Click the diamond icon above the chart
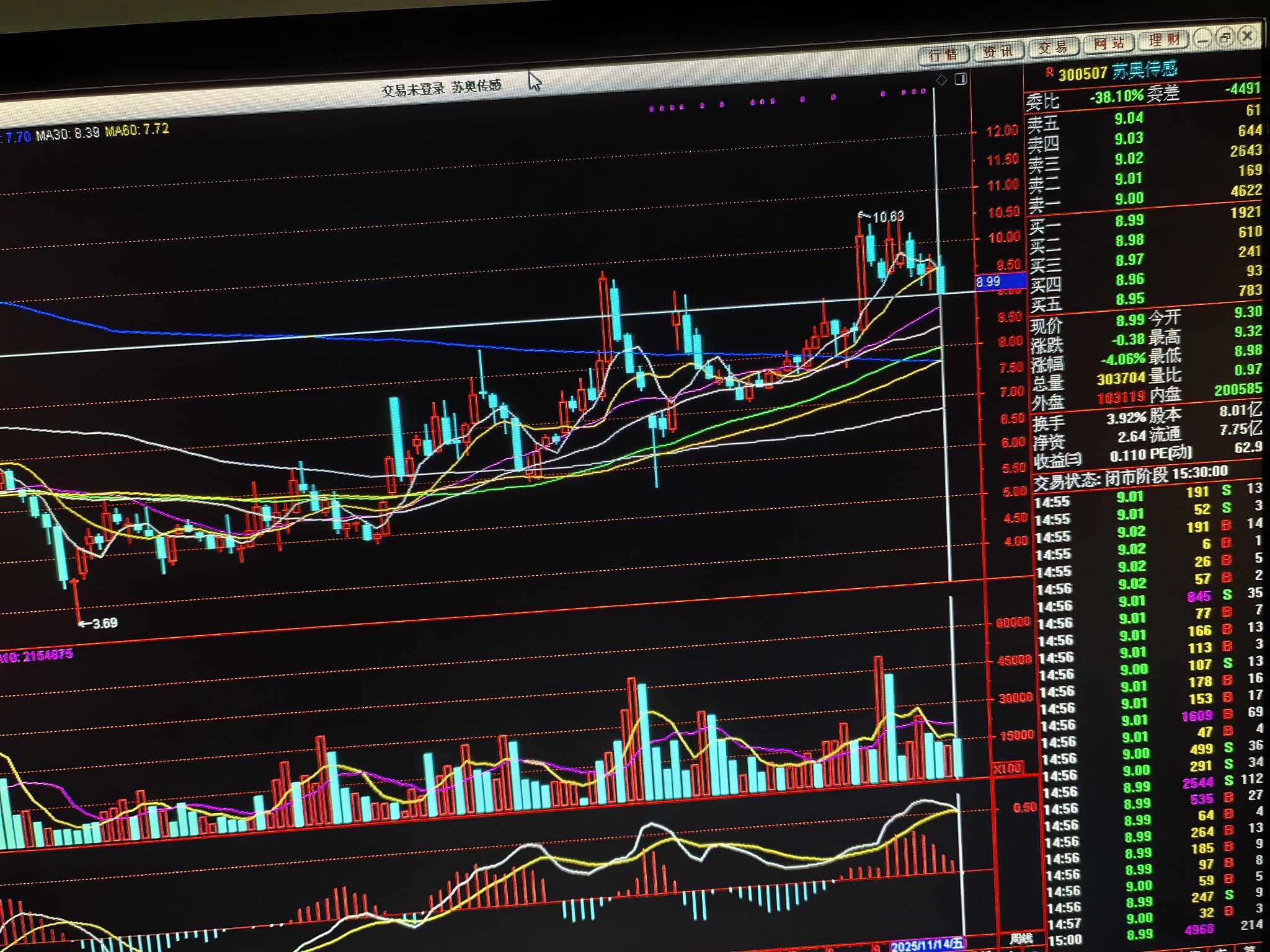 (x=941, y=79)
